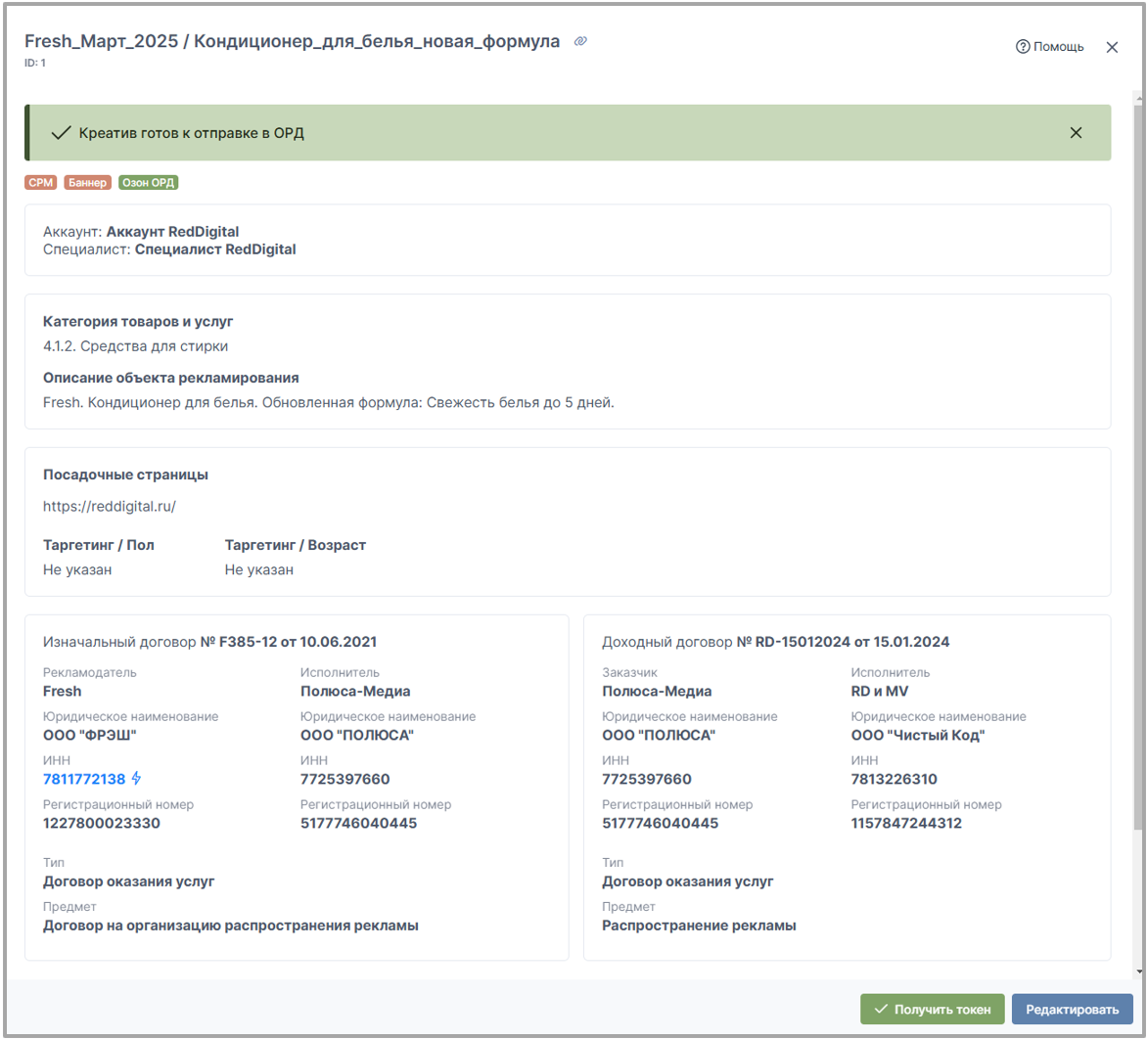The image size is (1148, 1040).
Task: Click the INN 7813226310 value
Action: pos(894,779)
